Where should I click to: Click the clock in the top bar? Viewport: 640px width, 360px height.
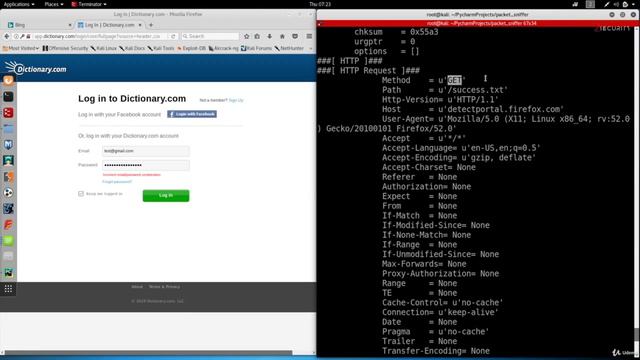(320, 4)
